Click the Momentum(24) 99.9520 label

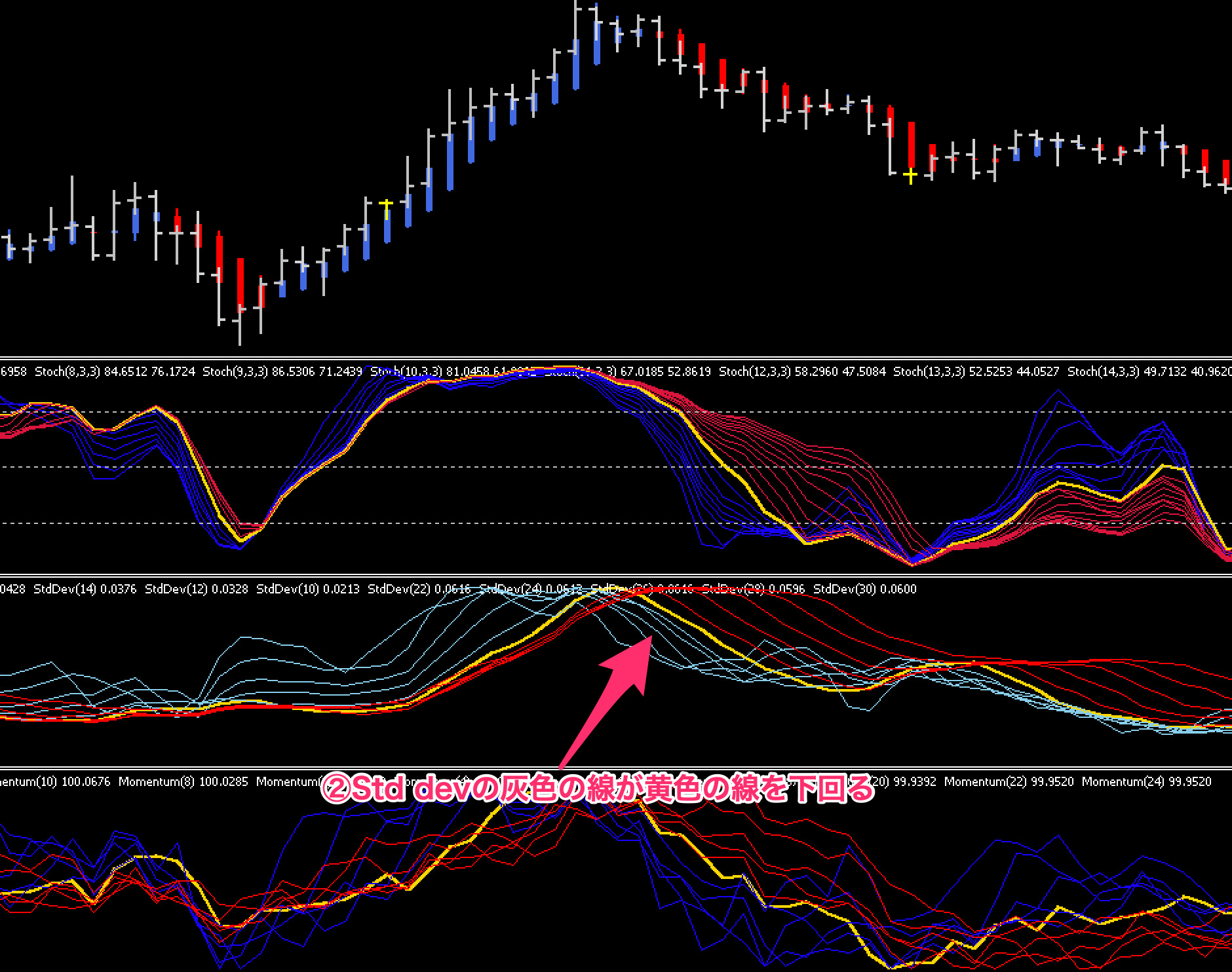[x=1147, y=781]
